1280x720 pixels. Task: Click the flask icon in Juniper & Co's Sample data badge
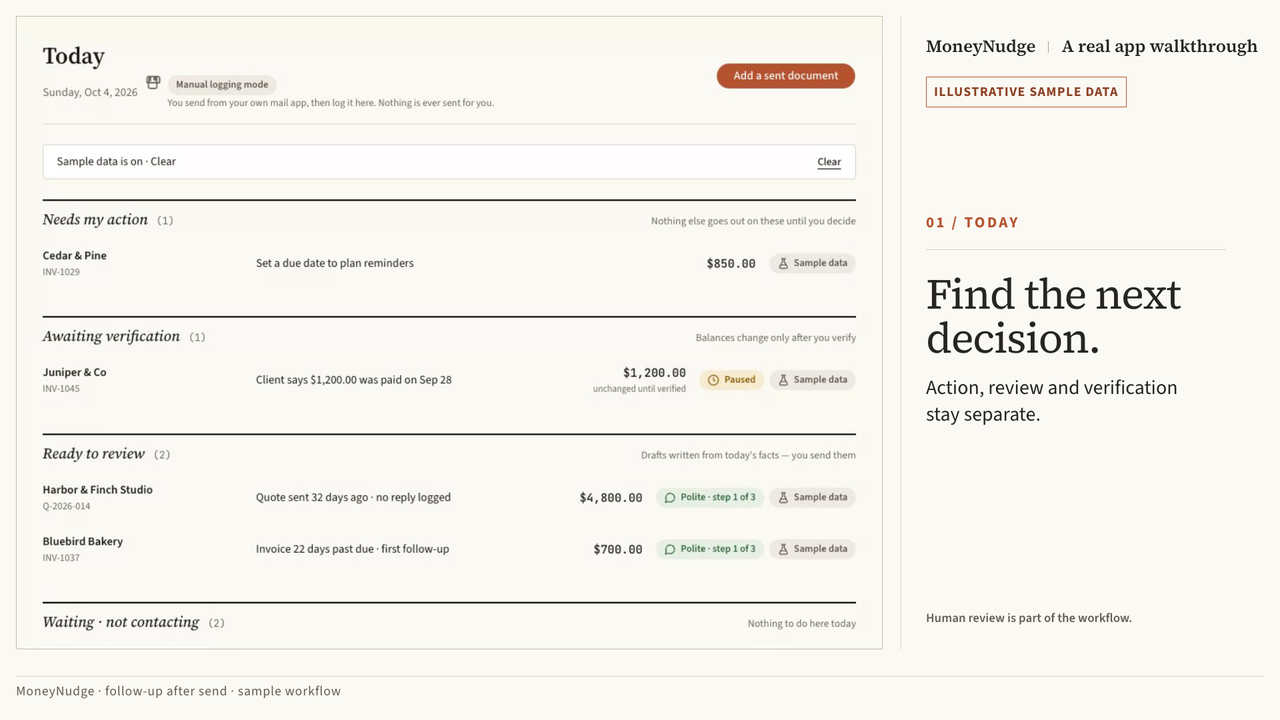coord(784,380)
